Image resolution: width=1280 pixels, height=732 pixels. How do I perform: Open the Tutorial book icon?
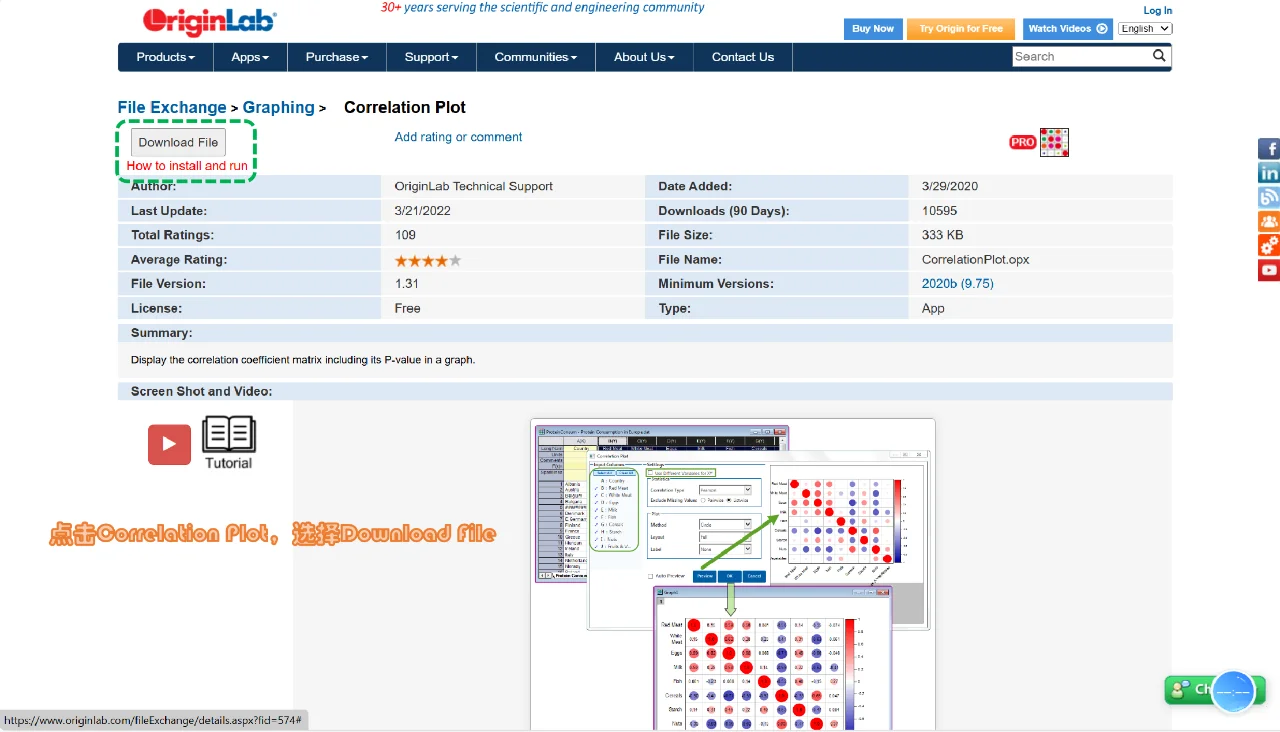[229, 442]
